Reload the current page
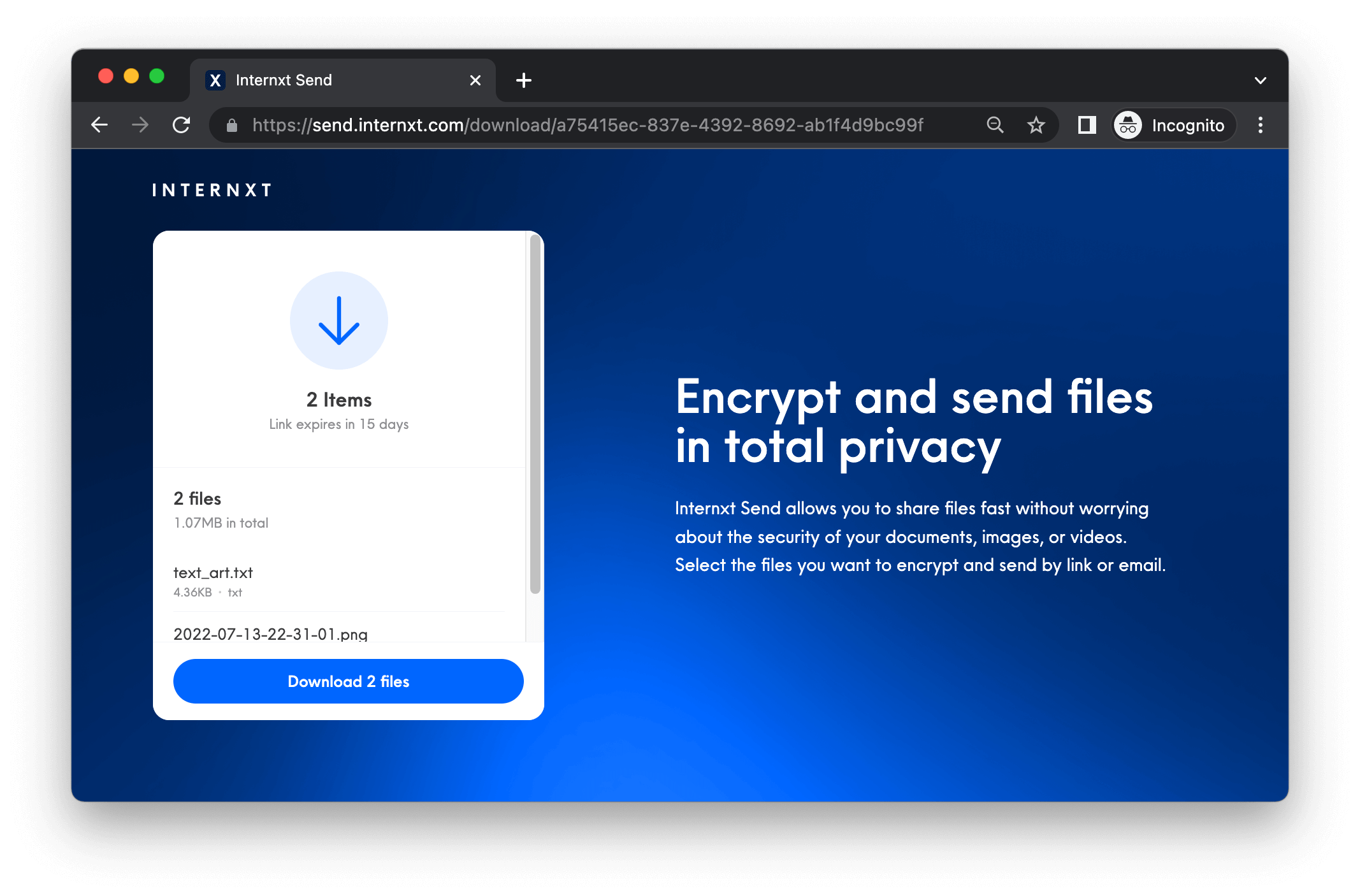The height and width of the screenshot is (896, 1360). [182, 125]
